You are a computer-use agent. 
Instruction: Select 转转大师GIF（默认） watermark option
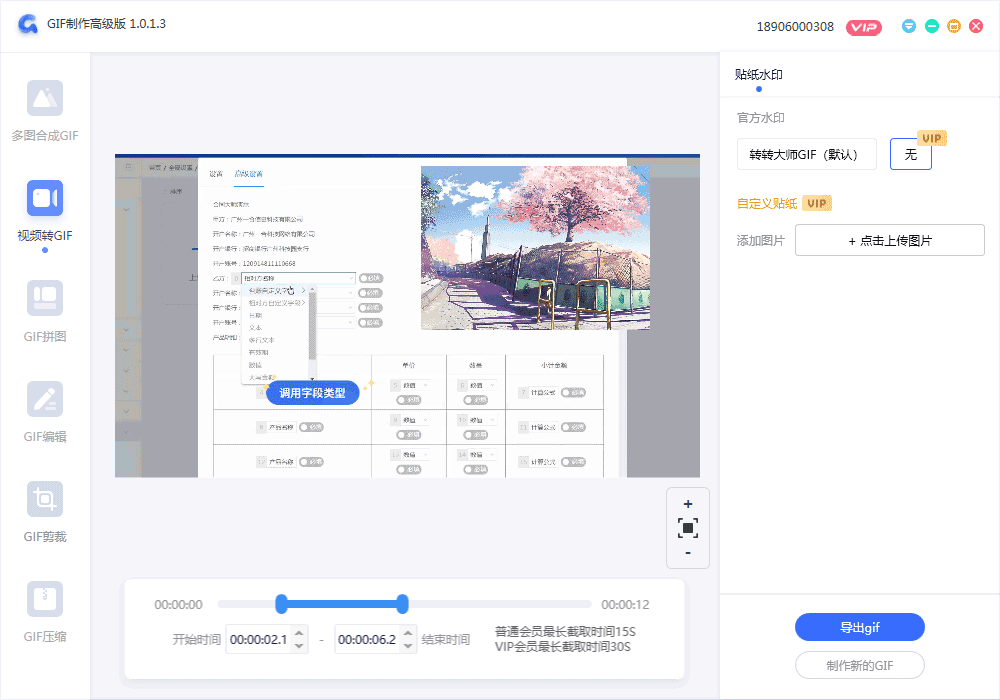(x=806, y=154)
